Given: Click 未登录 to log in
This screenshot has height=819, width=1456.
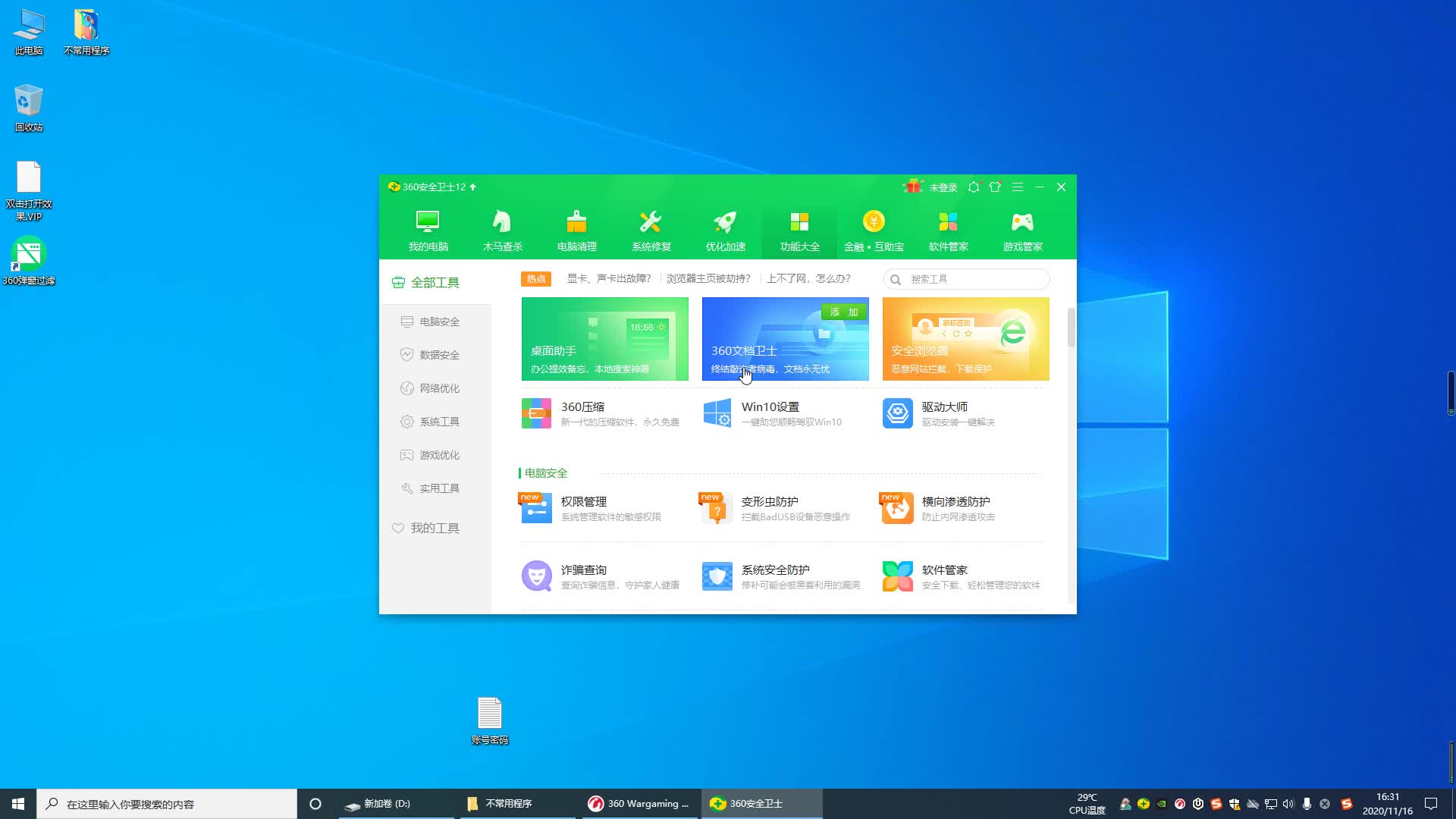Looking at the screenshot, I should (943, 187).
